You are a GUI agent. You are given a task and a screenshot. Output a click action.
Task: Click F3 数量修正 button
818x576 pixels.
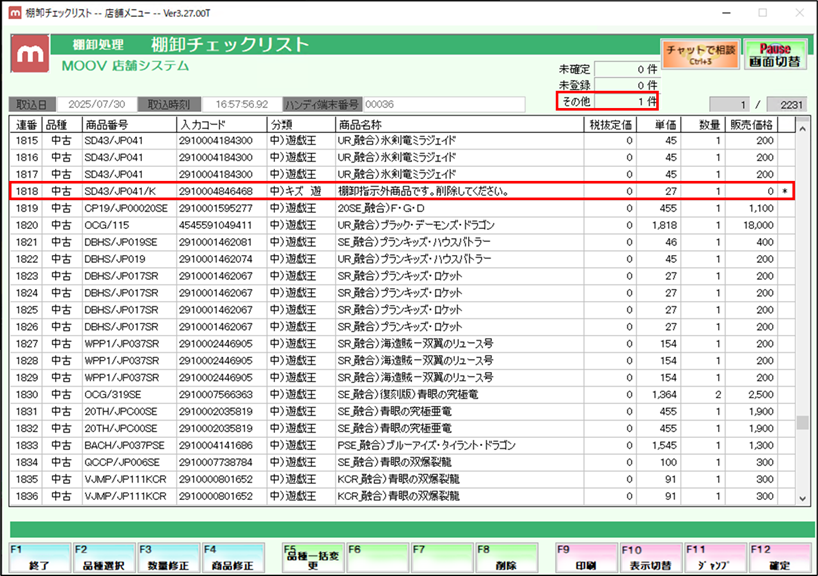[169, 558]
